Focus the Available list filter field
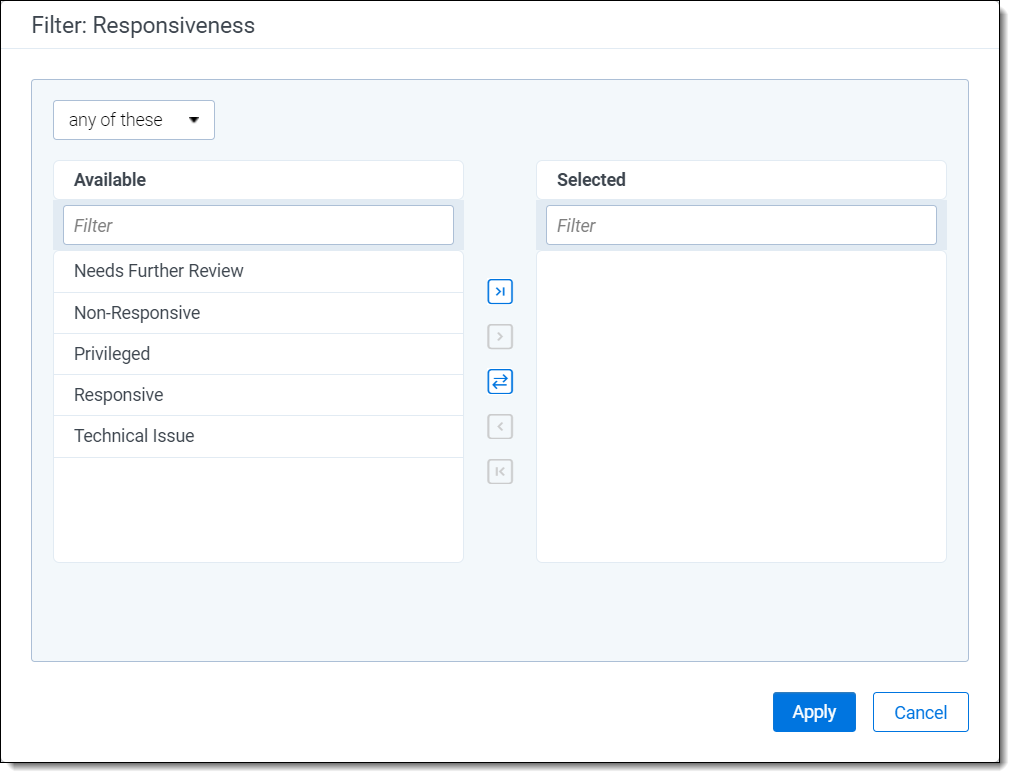Screen dimensions: 1015x778 (258, 226)
